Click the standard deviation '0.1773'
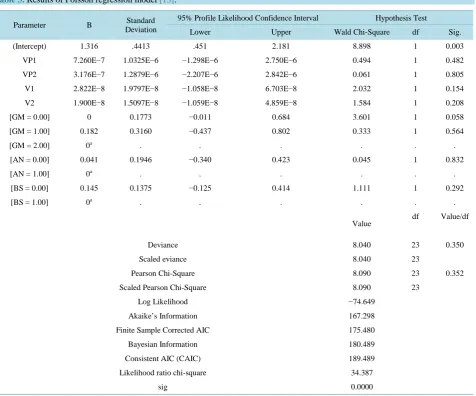 click(141, 117)
